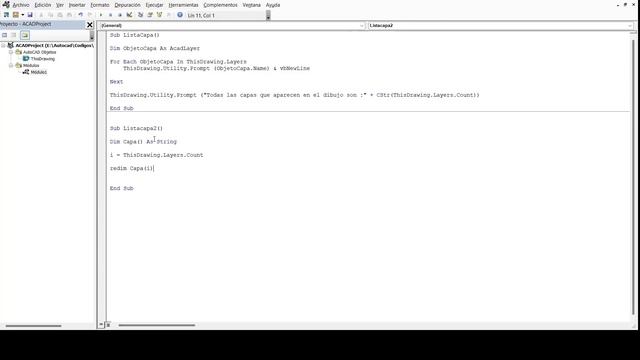Click the 'redim Capa(i)' line
Screen dimensions: 640x360
(131, 168)
